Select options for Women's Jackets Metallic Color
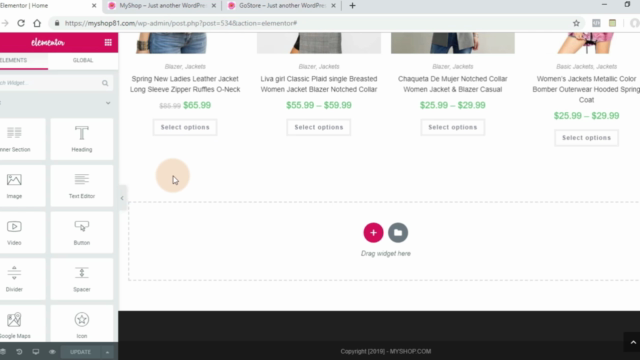This screenshot has height=360, width=640. [x=587, y=138]
